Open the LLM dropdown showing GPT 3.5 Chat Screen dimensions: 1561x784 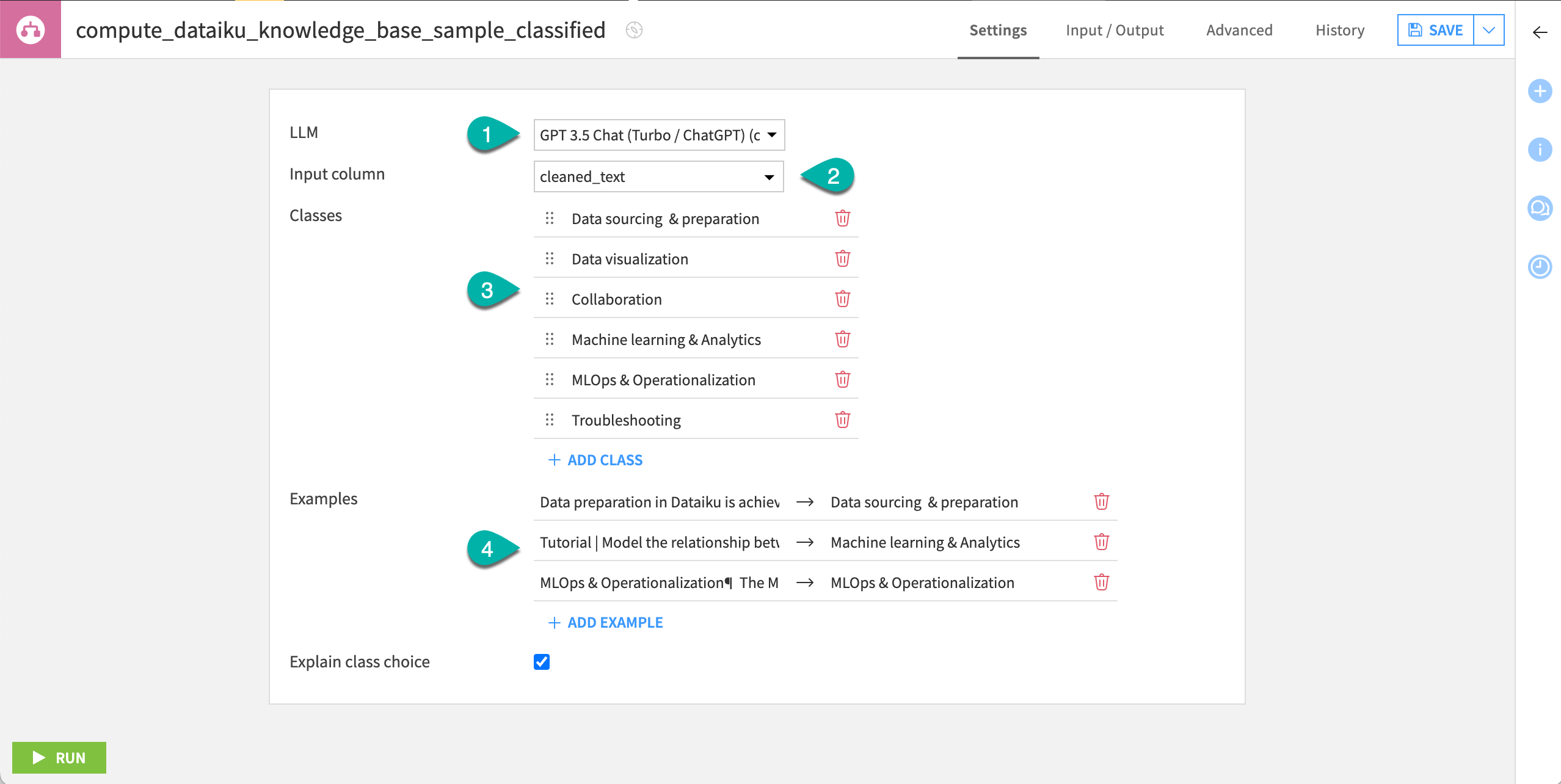click(658, 135)
